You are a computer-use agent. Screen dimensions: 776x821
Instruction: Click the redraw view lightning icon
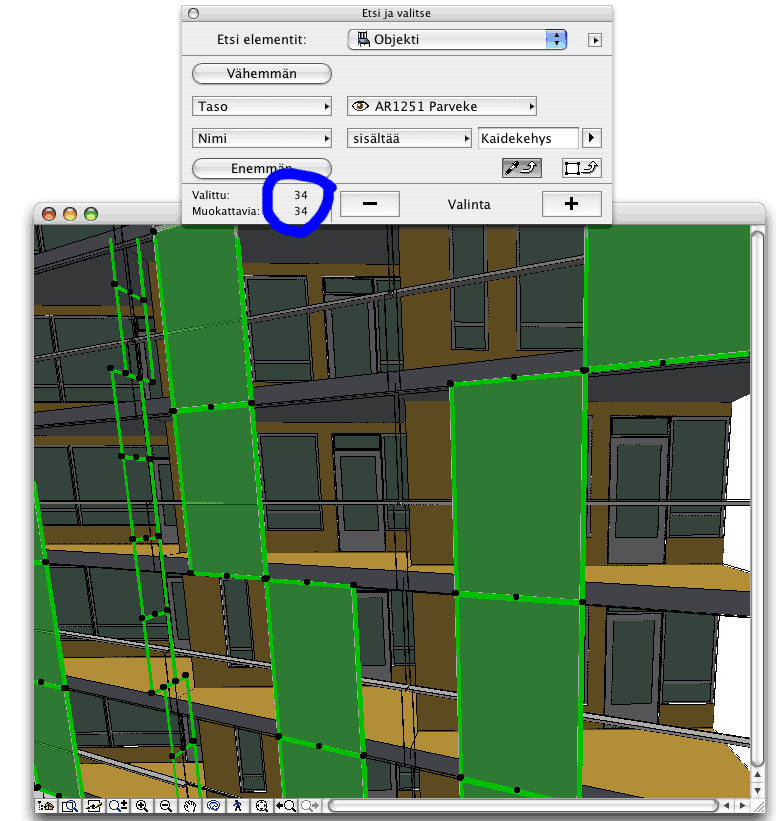[x=94, y=806]
